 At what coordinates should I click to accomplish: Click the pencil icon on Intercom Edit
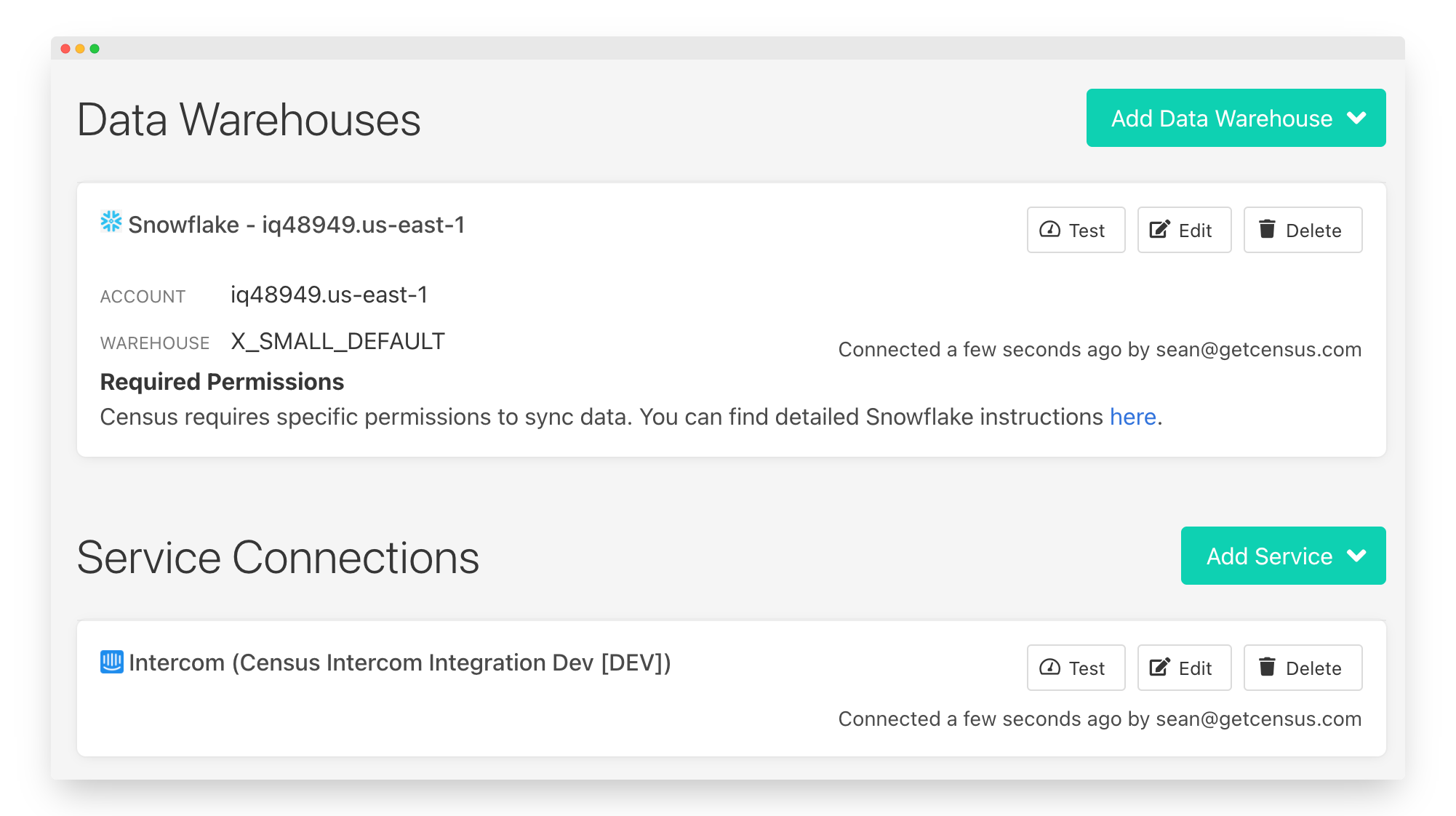click(x=1159, y=668)
